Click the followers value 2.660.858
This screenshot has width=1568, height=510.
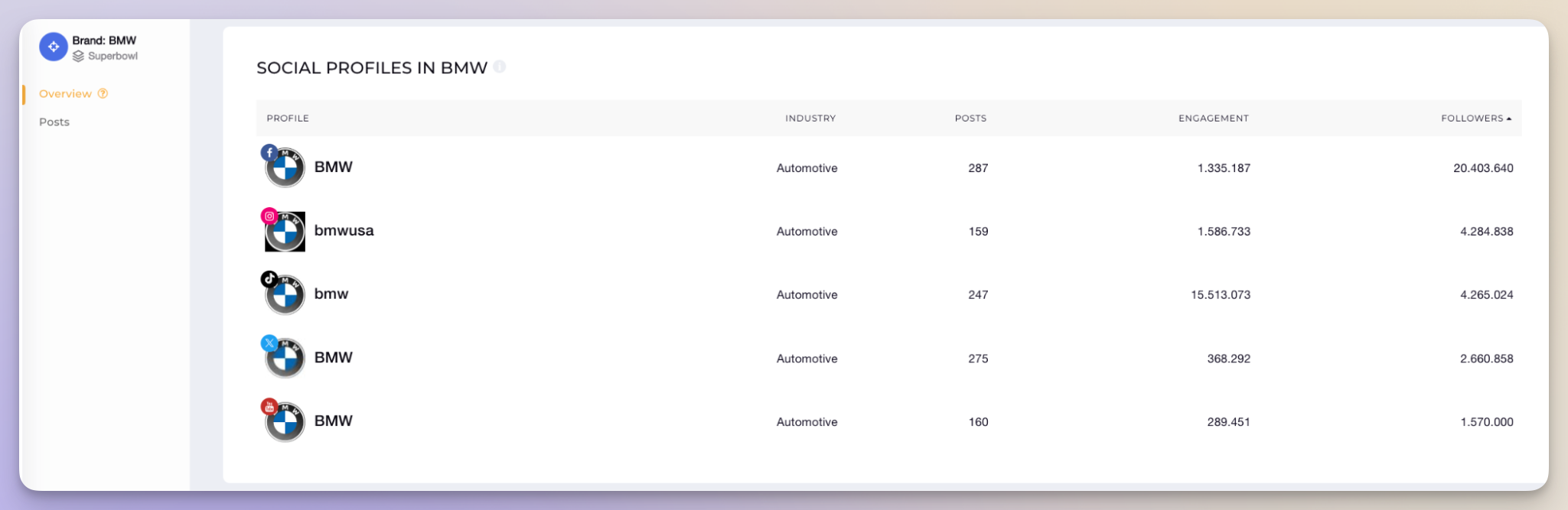click(1486, 359)
